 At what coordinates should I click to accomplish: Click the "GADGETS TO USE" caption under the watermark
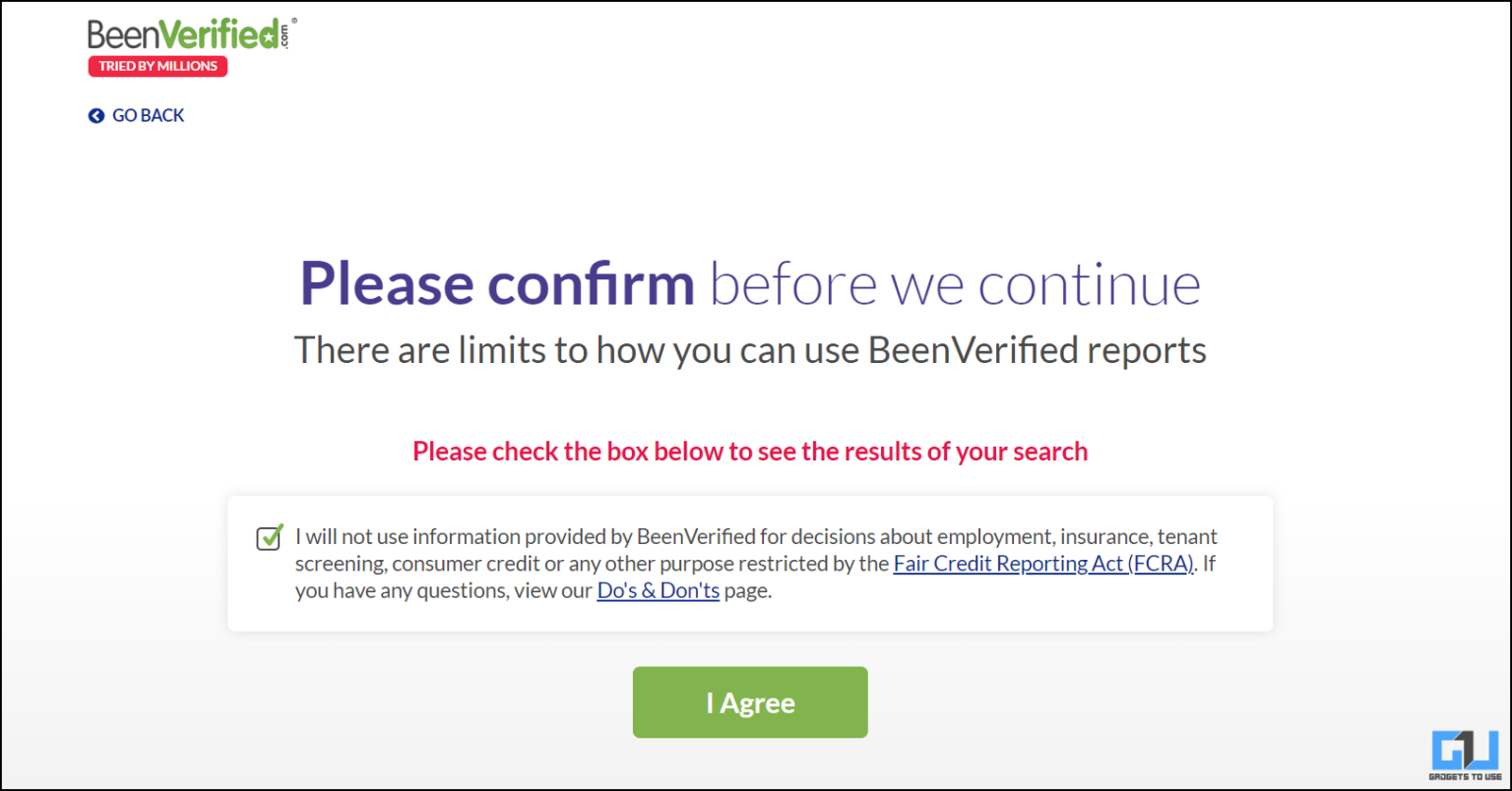1466,777
